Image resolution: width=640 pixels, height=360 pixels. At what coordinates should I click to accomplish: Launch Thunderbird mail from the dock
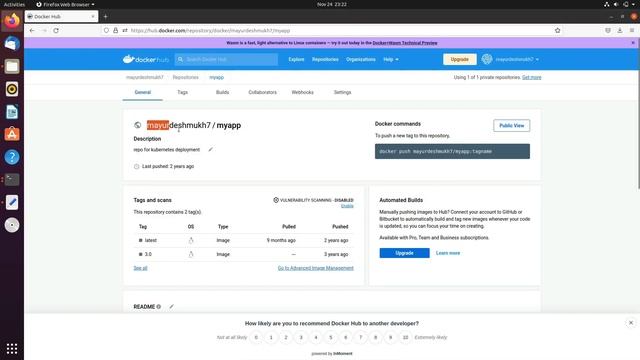click(x=12, y=43)
